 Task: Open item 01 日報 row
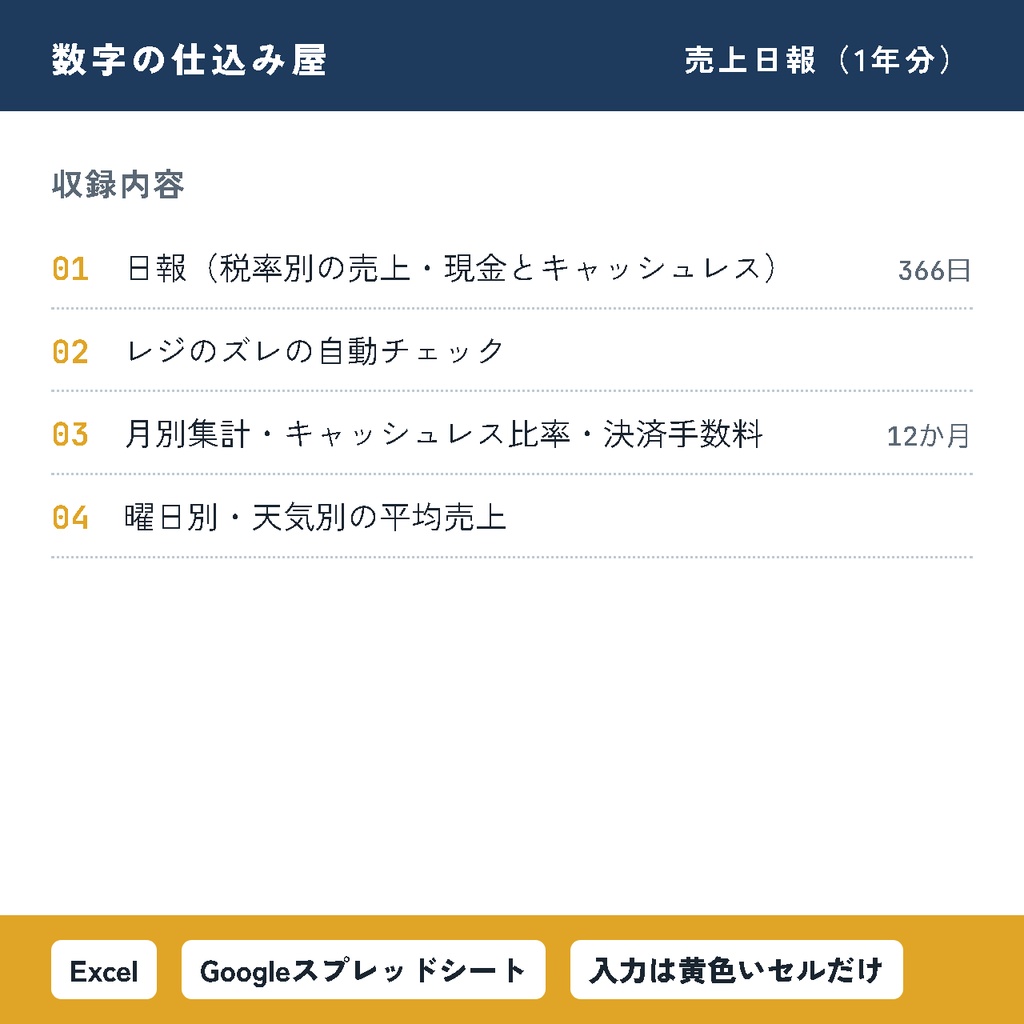click(512, 268)
